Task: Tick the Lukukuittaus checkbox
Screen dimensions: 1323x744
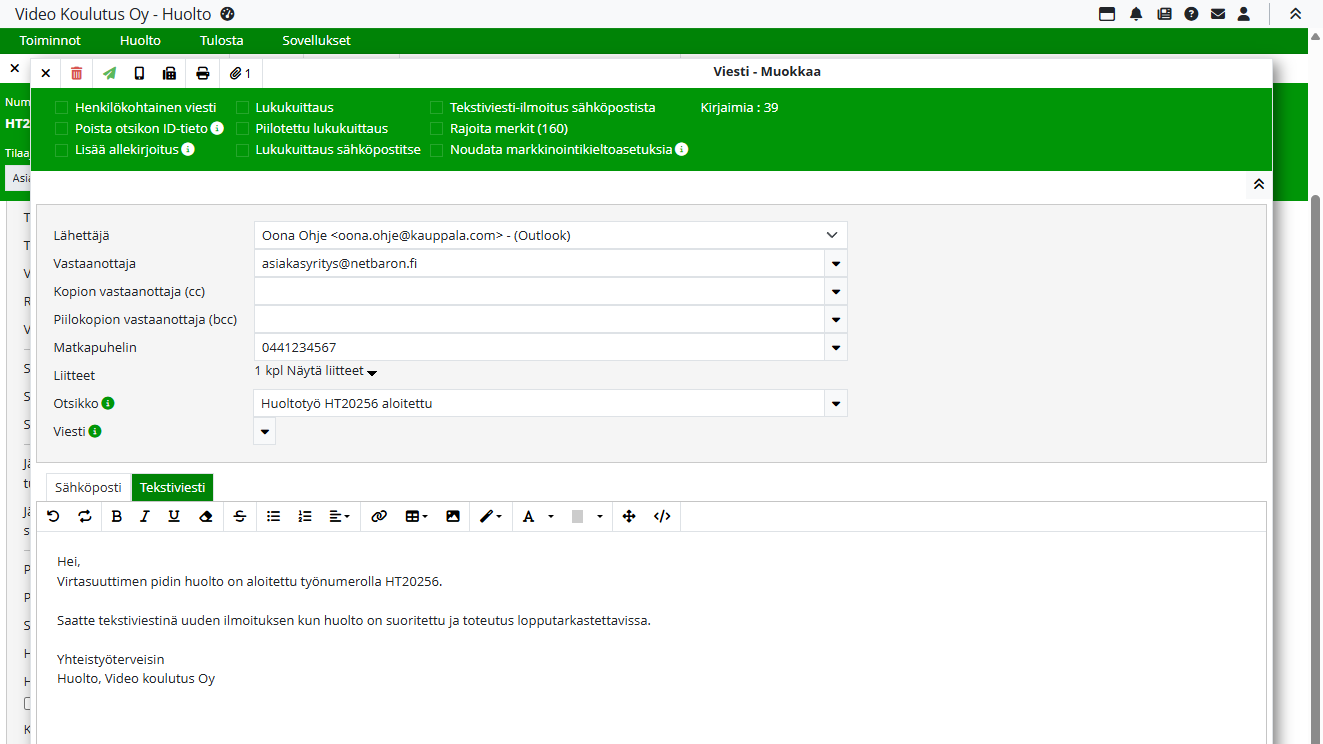Action: pyautogui.click(x=243, y=108)
